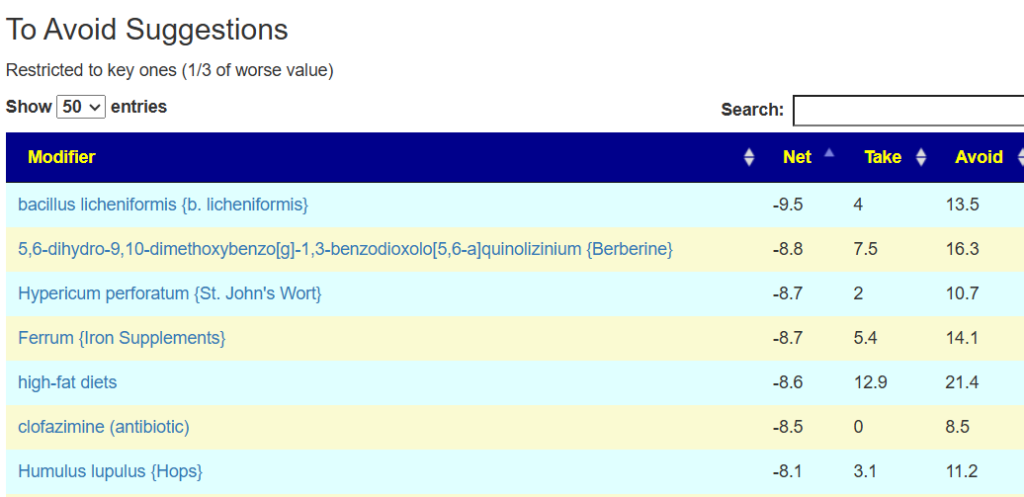Open the Show entries count dropdown
Viewport: 1024px width, 497px height.
pyautogui.click(x=81, y=107)
